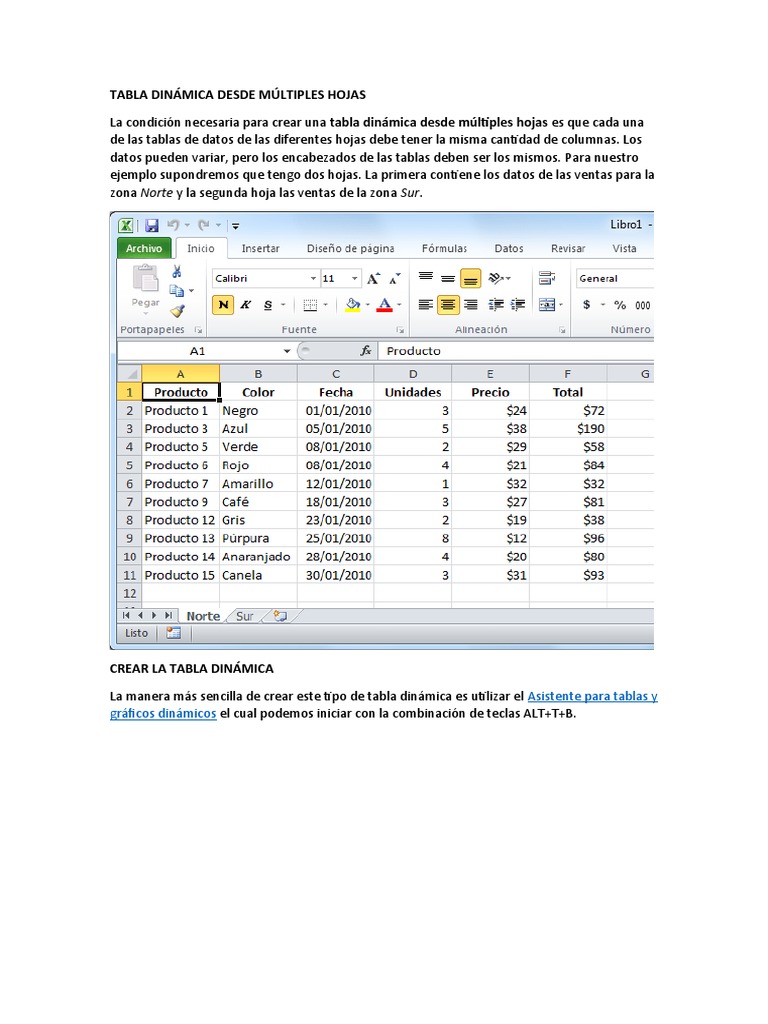Viewport: 768px width, 1024px height.
Task: Select cell containing Anaranjado
Action: click(258, 557)
